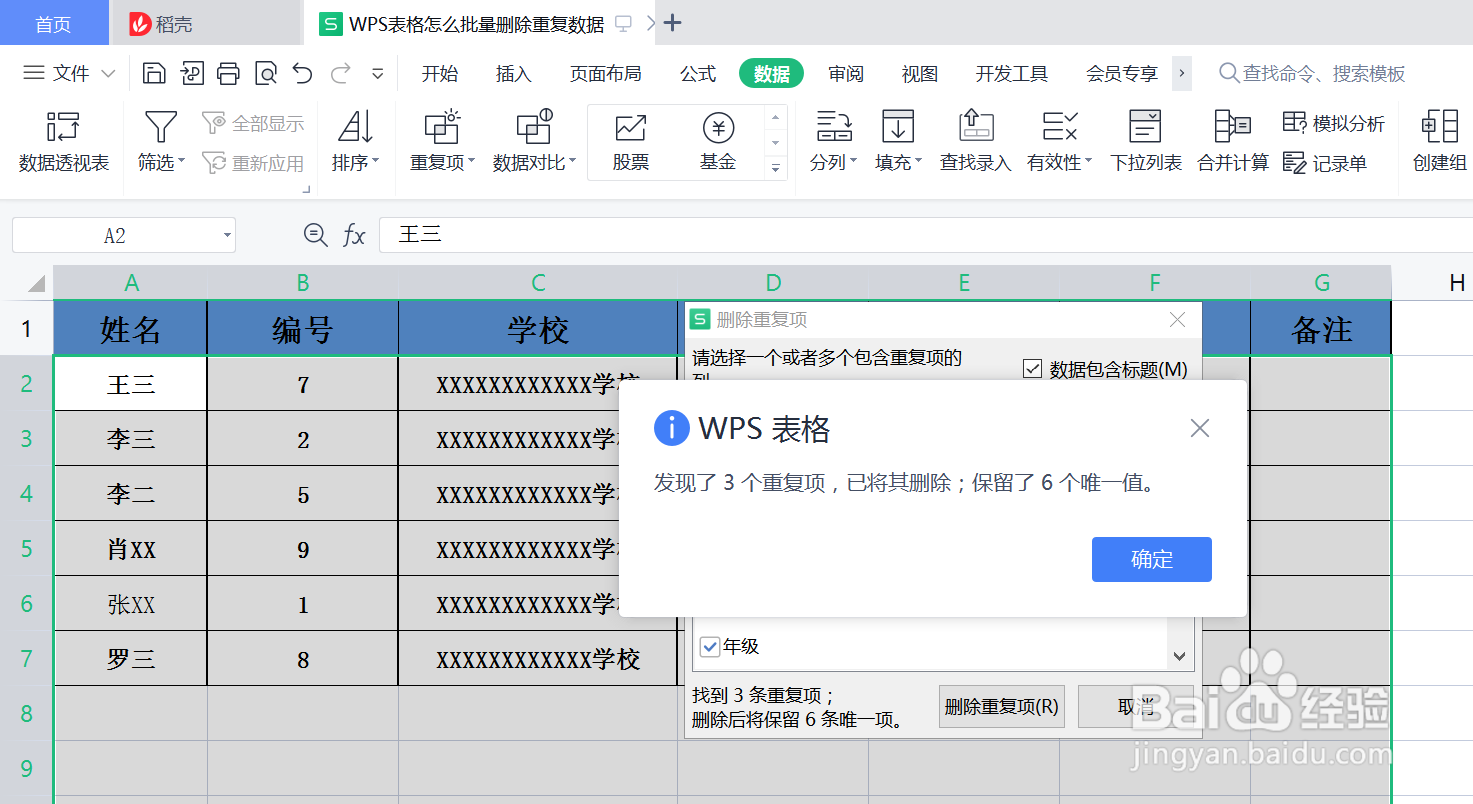The image size is (1473, 804).
Task: Expand the 排序 dropdown arrow
Action: click(375, 162)
